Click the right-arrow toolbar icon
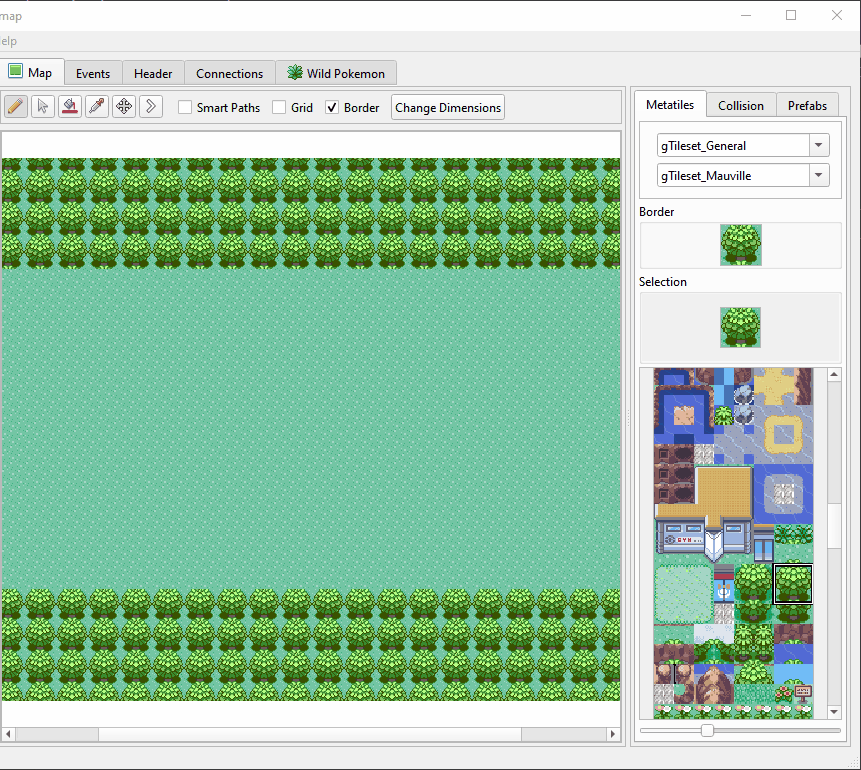The height and width of the screenshot is (770, 861). [151, 107]
